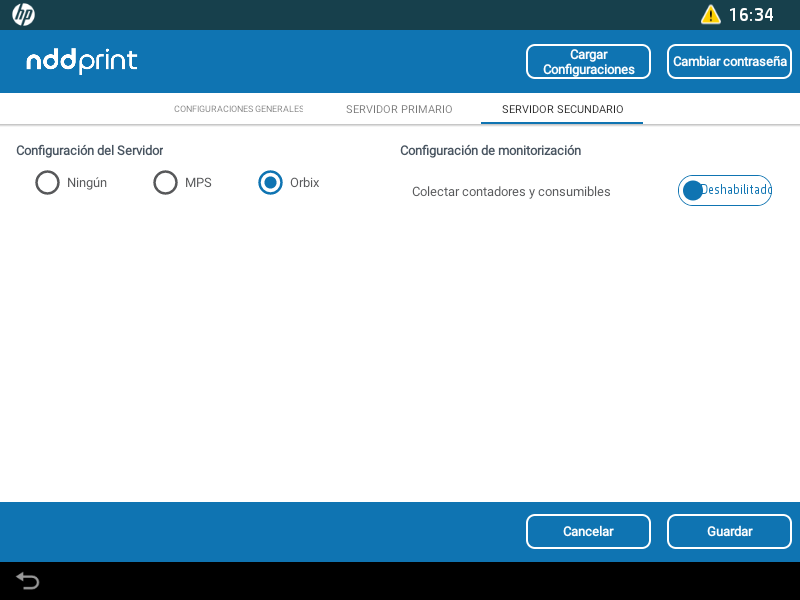Save settings with the Guardar button
This screenshot has width=800, height=600.
[x=729, y=531]
